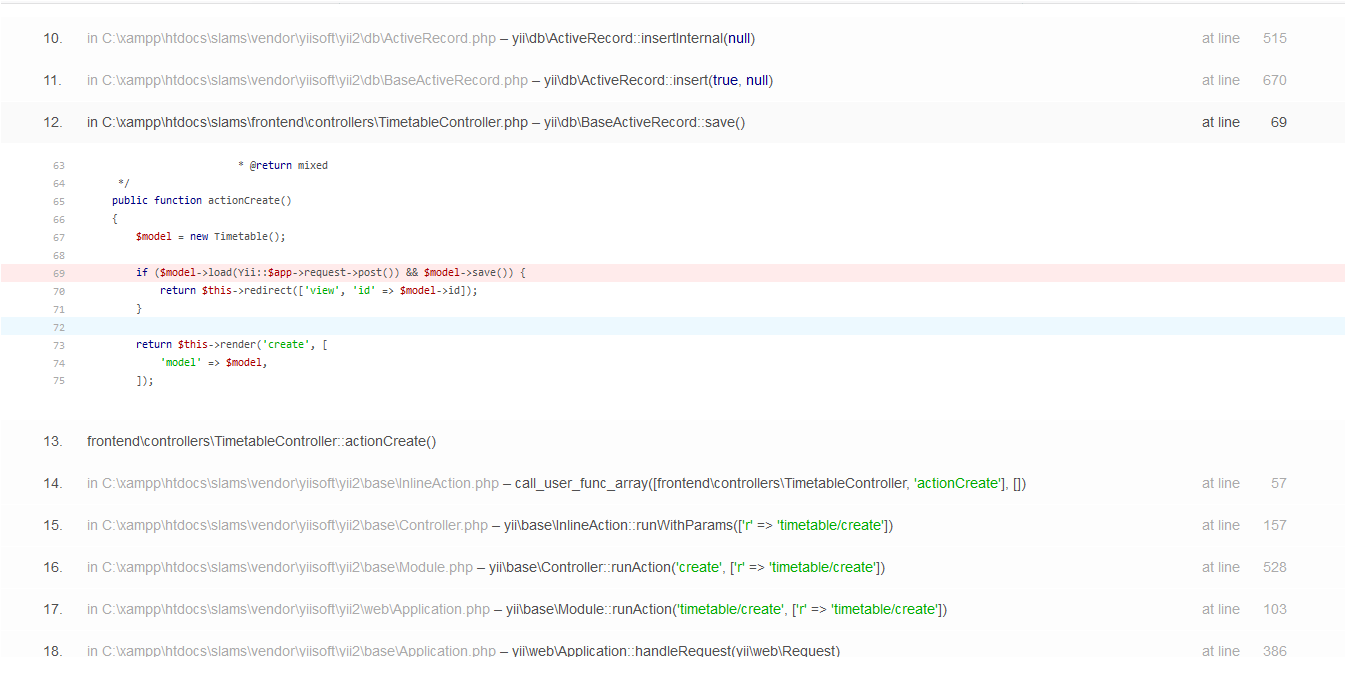Click the frame number 13. label
This screenshot has height=698, width=1358.
click(53, 441)
